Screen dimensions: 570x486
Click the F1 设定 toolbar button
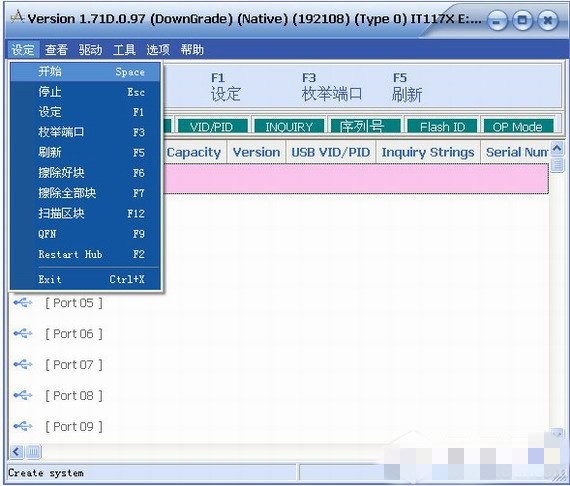click(225, 87)
